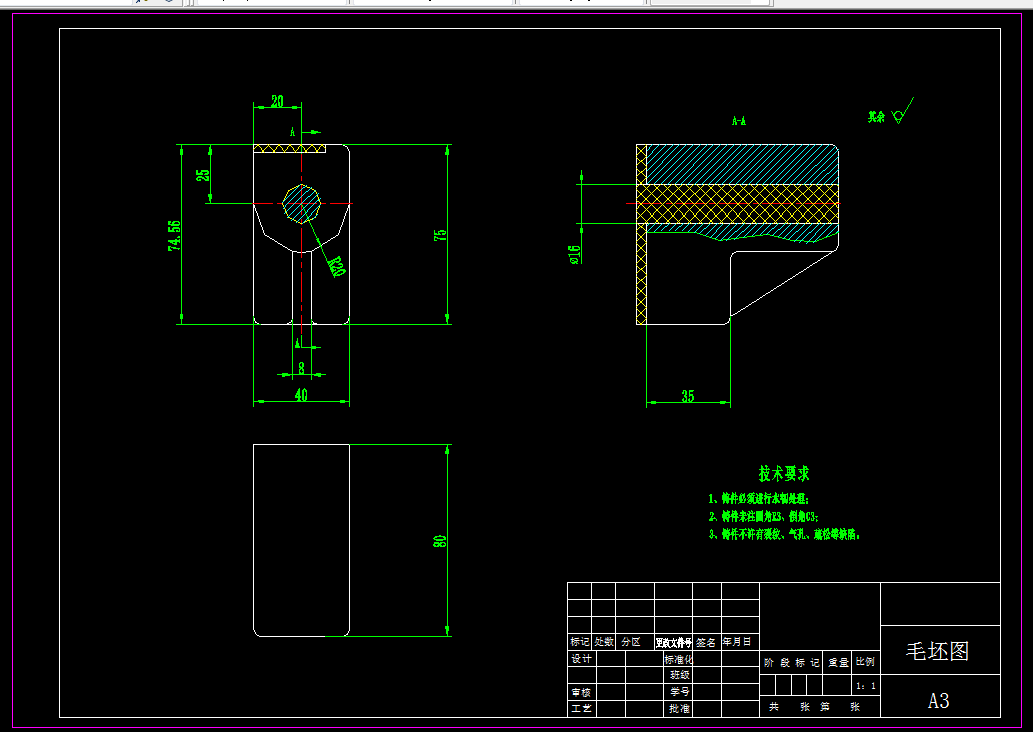Select the R20 radius dimension label
Screen dimensions: 1033x732
coord(336,266)
